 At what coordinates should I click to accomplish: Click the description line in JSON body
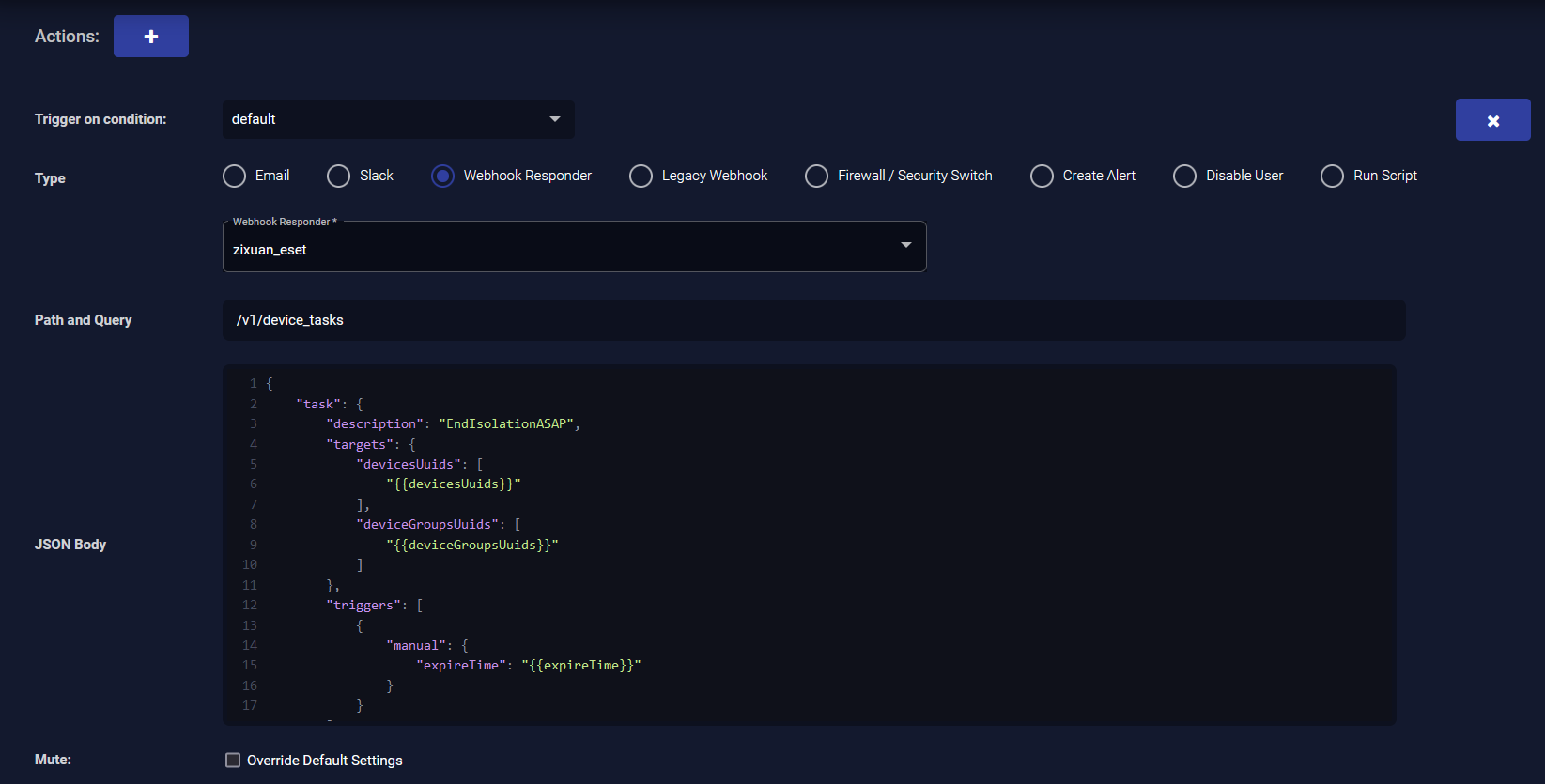tap(453, 424)
